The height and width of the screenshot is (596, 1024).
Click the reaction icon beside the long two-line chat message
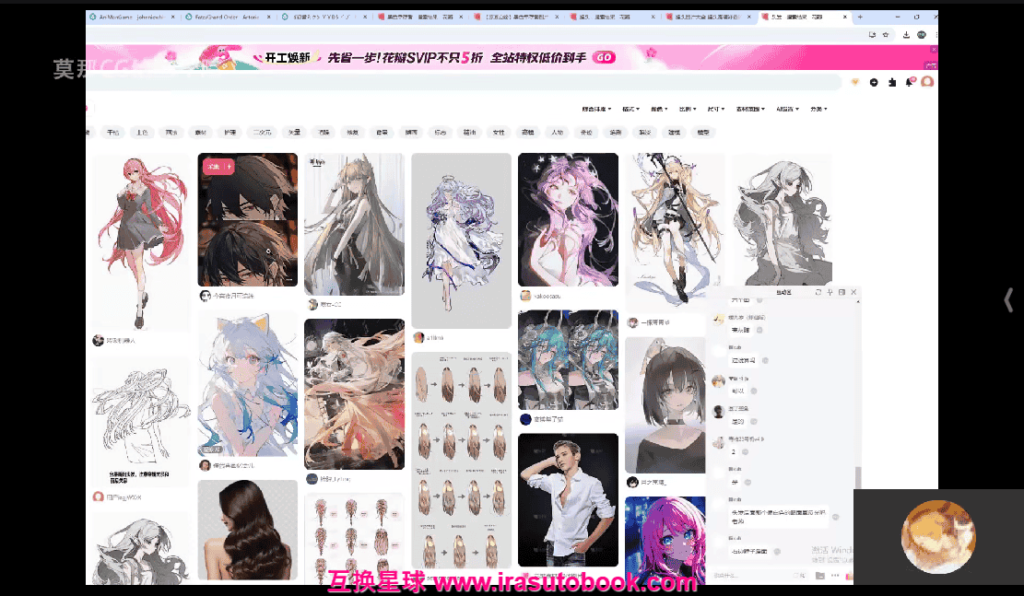pyautogui.click(x=835, y=517)
